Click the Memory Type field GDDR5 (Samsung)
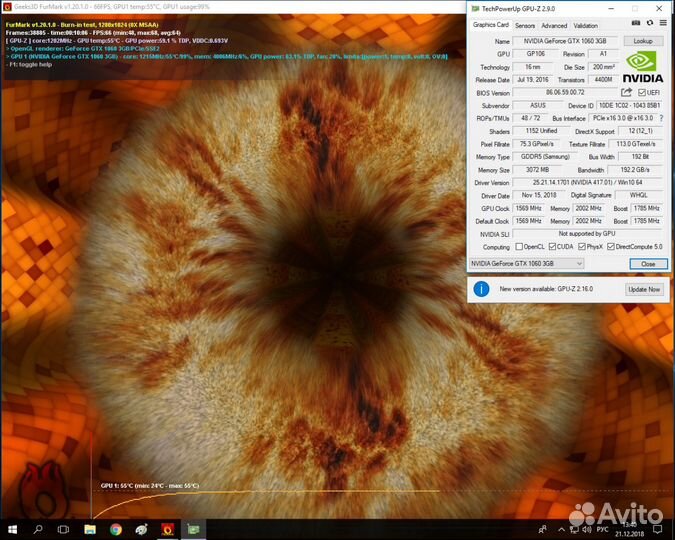The image size is (675, 540). pos(545,157)
